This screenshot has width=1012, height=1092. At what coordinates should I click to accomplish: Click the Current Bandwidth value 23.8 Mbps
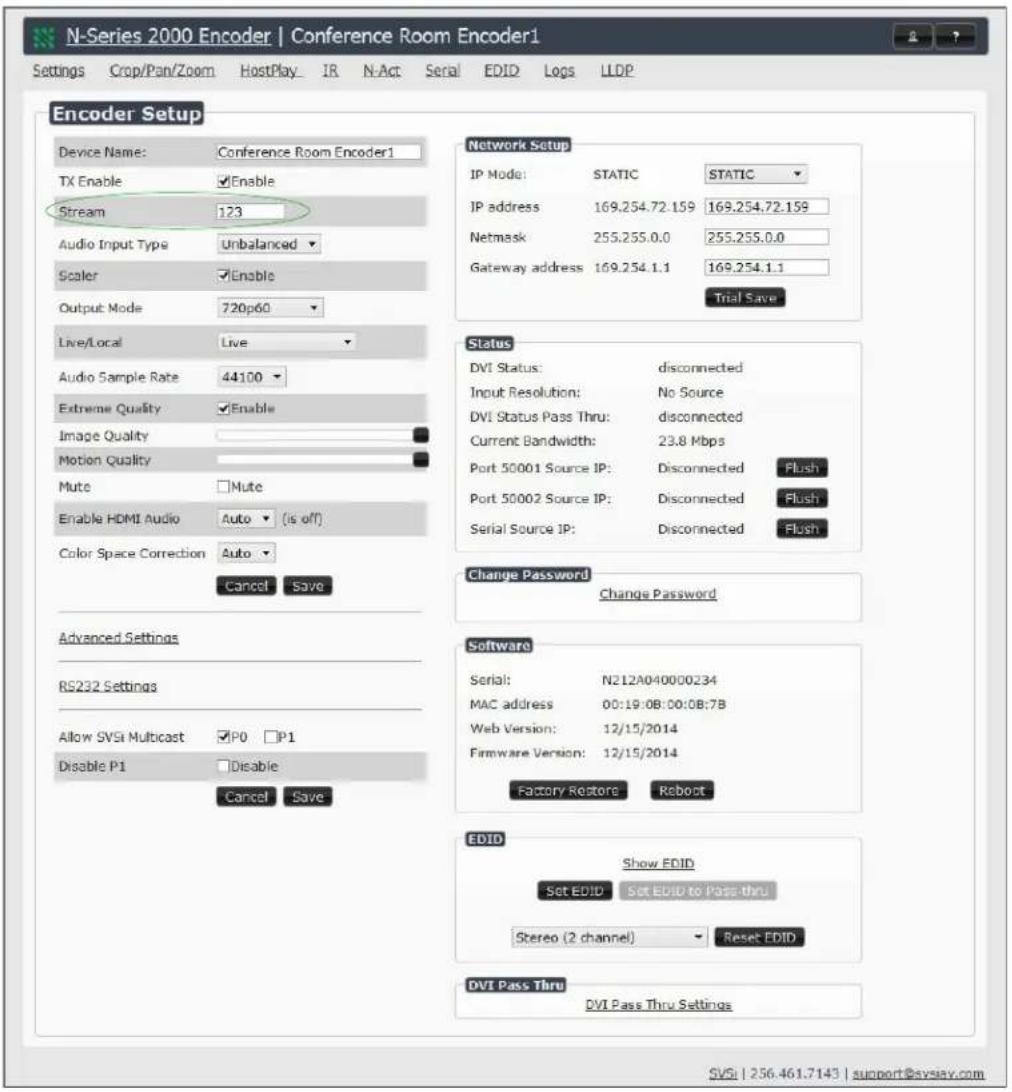click(x=692, y=442)
